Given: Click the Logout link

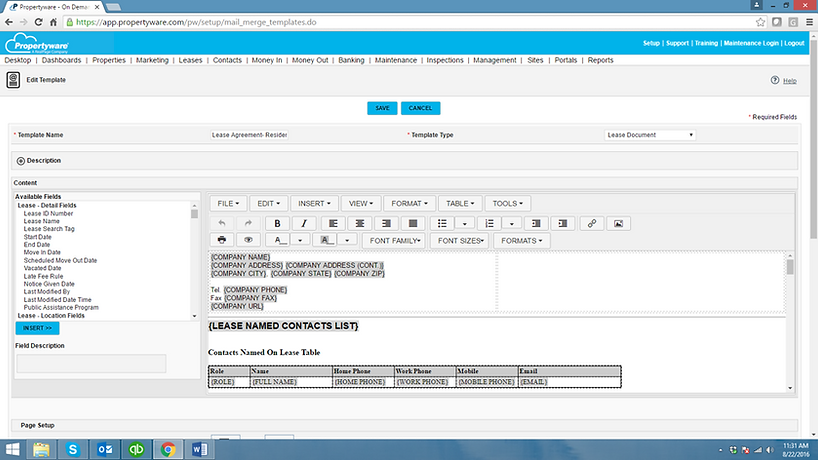Looking at the screenshot, I should pos(794,43).
